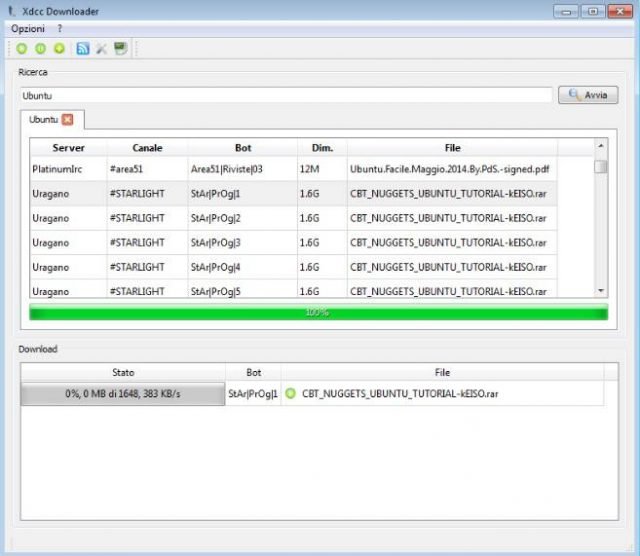
Task: Select the Ubuntu results tab
Action: point(52,120)
